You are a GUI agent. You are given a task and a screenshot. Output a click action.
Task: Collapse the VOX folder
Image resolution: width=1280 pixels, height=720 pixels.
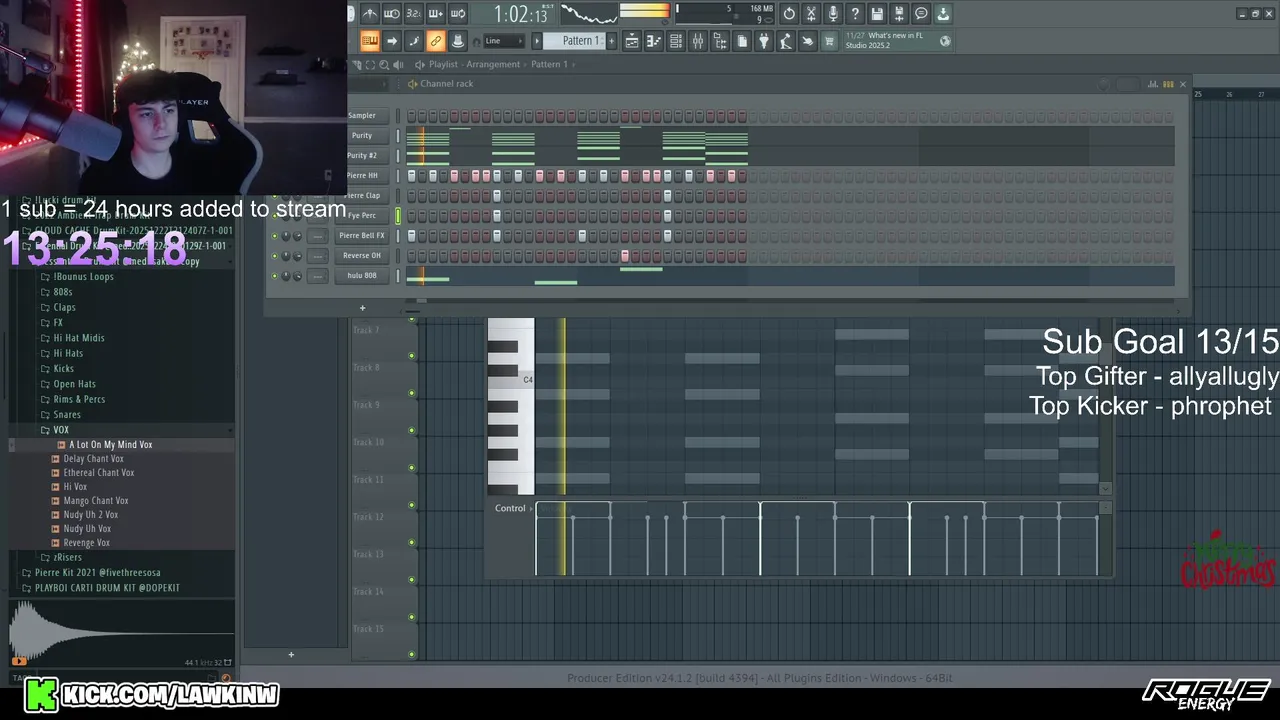pyautogui.click(x=61, y=430)
